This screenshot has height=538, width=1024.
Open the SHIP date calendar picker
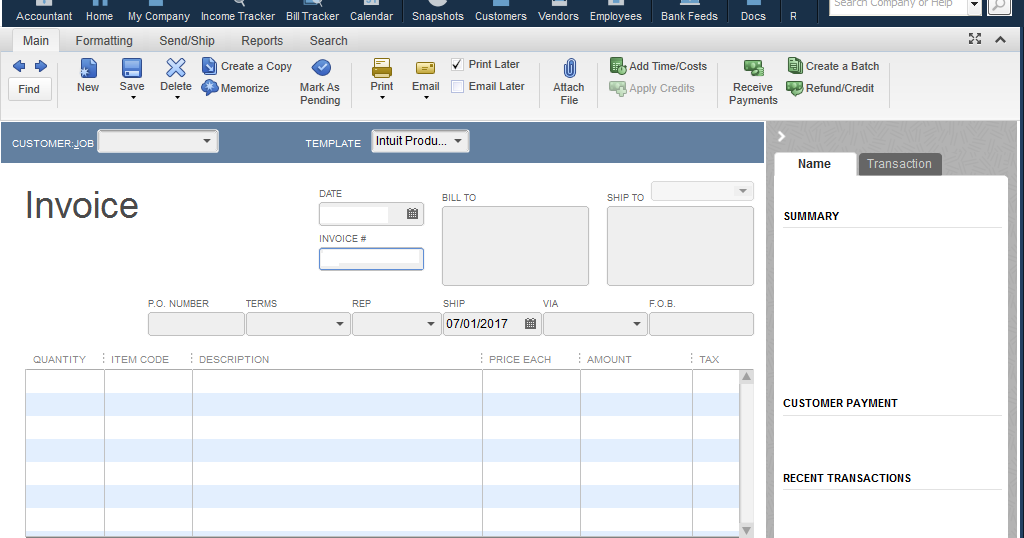pos(530,324)
